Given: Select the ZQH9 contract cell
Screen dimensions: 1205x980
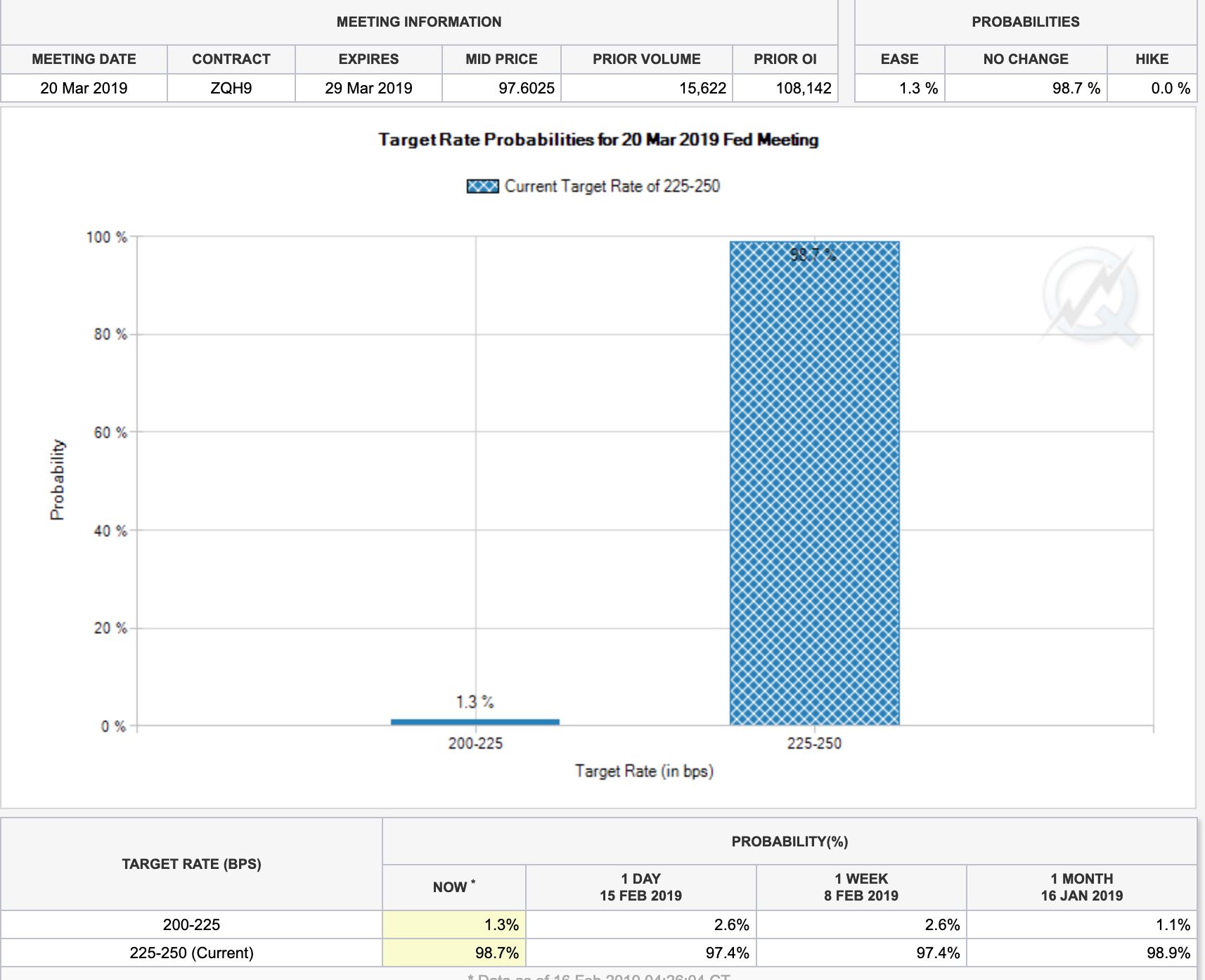Looking at the screenshot, I should 231,88.
